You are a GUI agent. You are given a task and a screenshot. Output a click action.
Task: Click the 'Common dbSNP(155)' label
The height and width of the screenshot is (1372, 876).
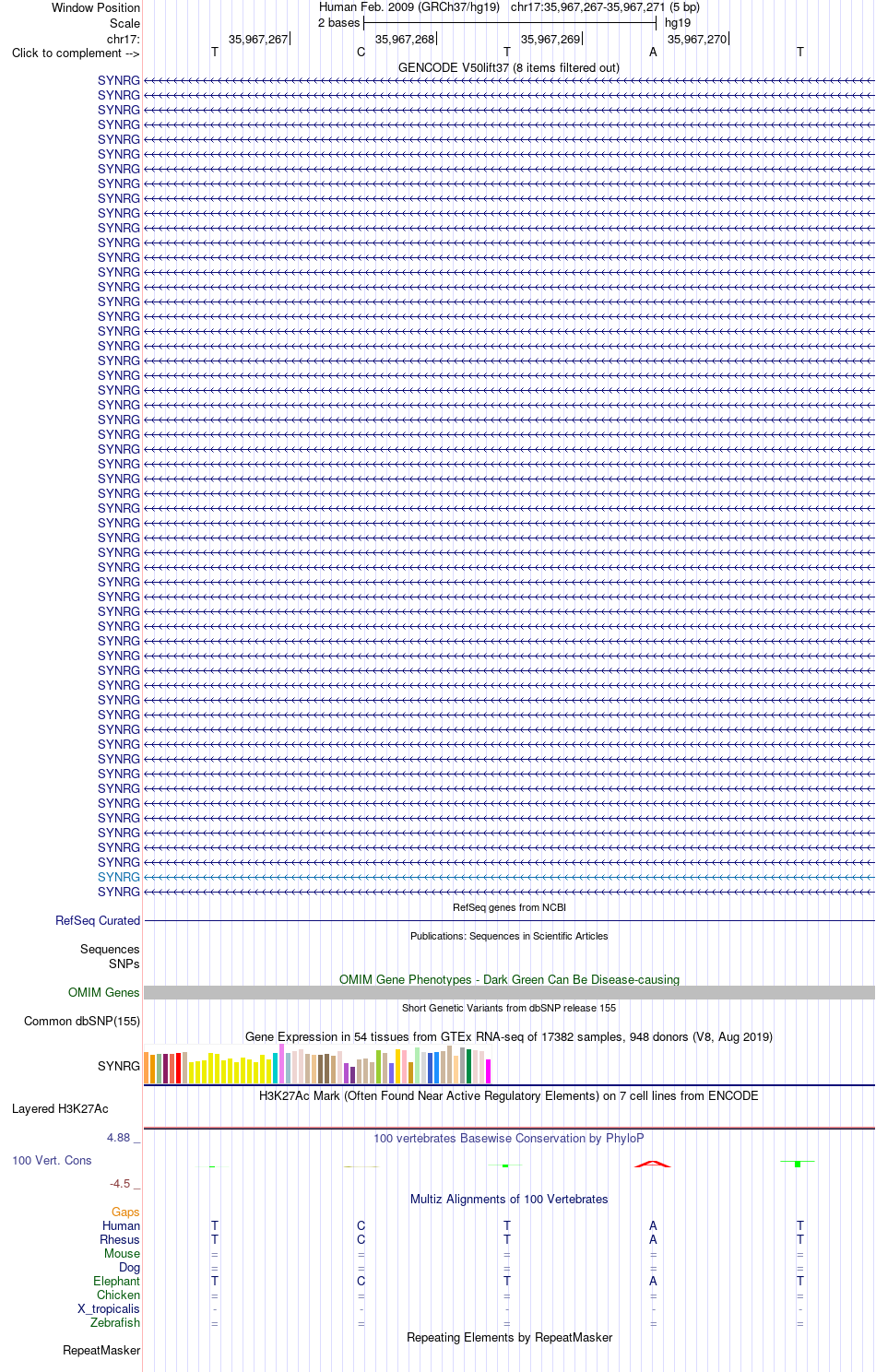[82, 1021]
